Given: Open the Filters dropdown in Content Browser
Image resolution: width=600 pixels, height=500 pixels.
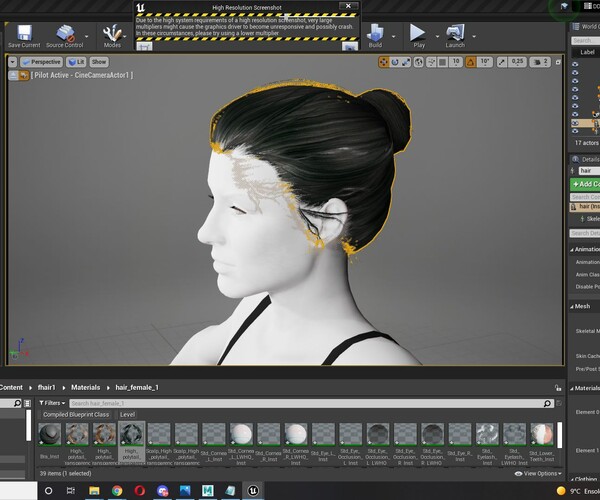Looking at the screenshot, I should point(52,403).
